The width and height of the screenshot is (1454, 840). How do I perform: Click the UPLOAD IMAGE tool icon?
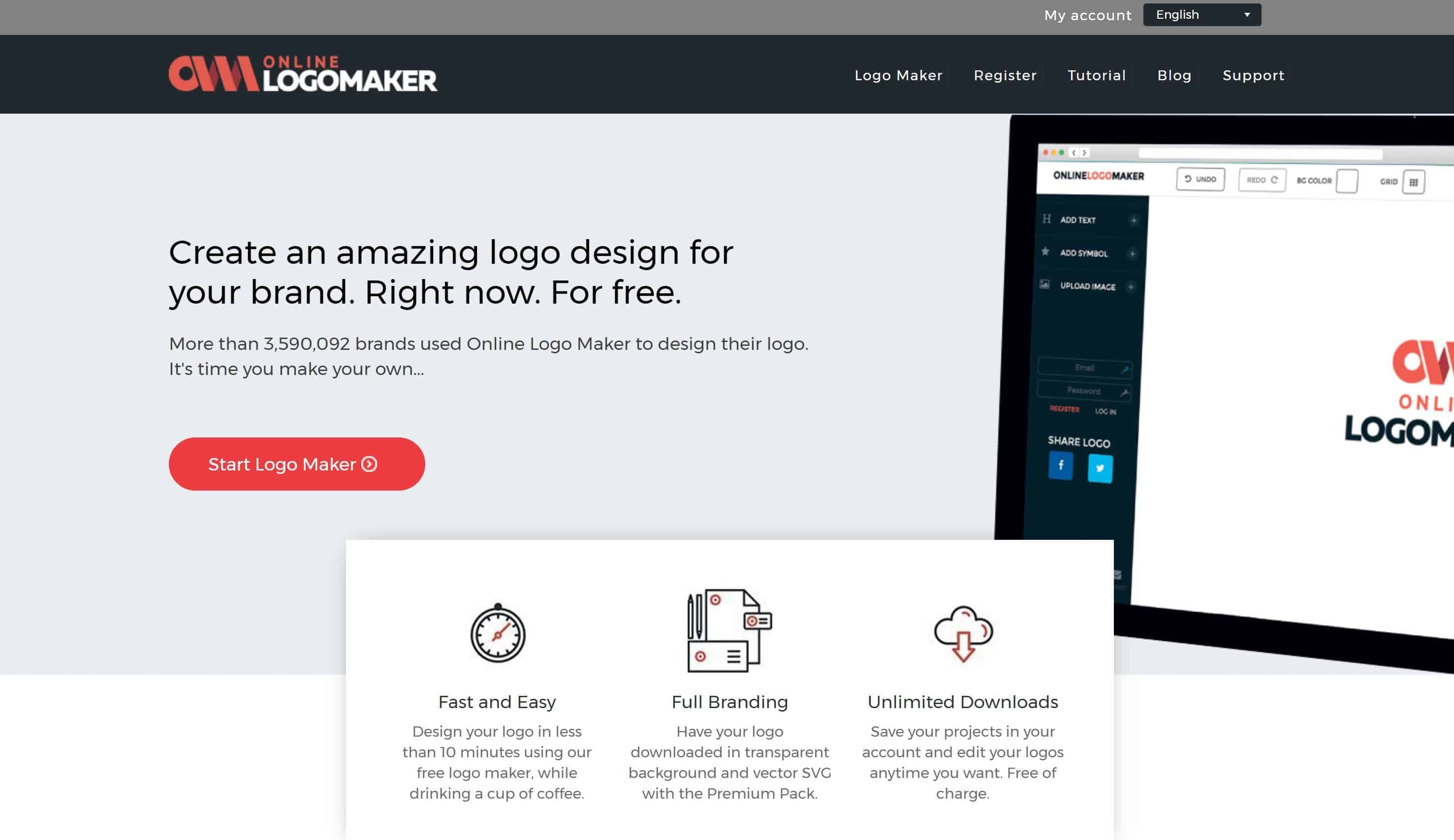[x=1047, y=287]
